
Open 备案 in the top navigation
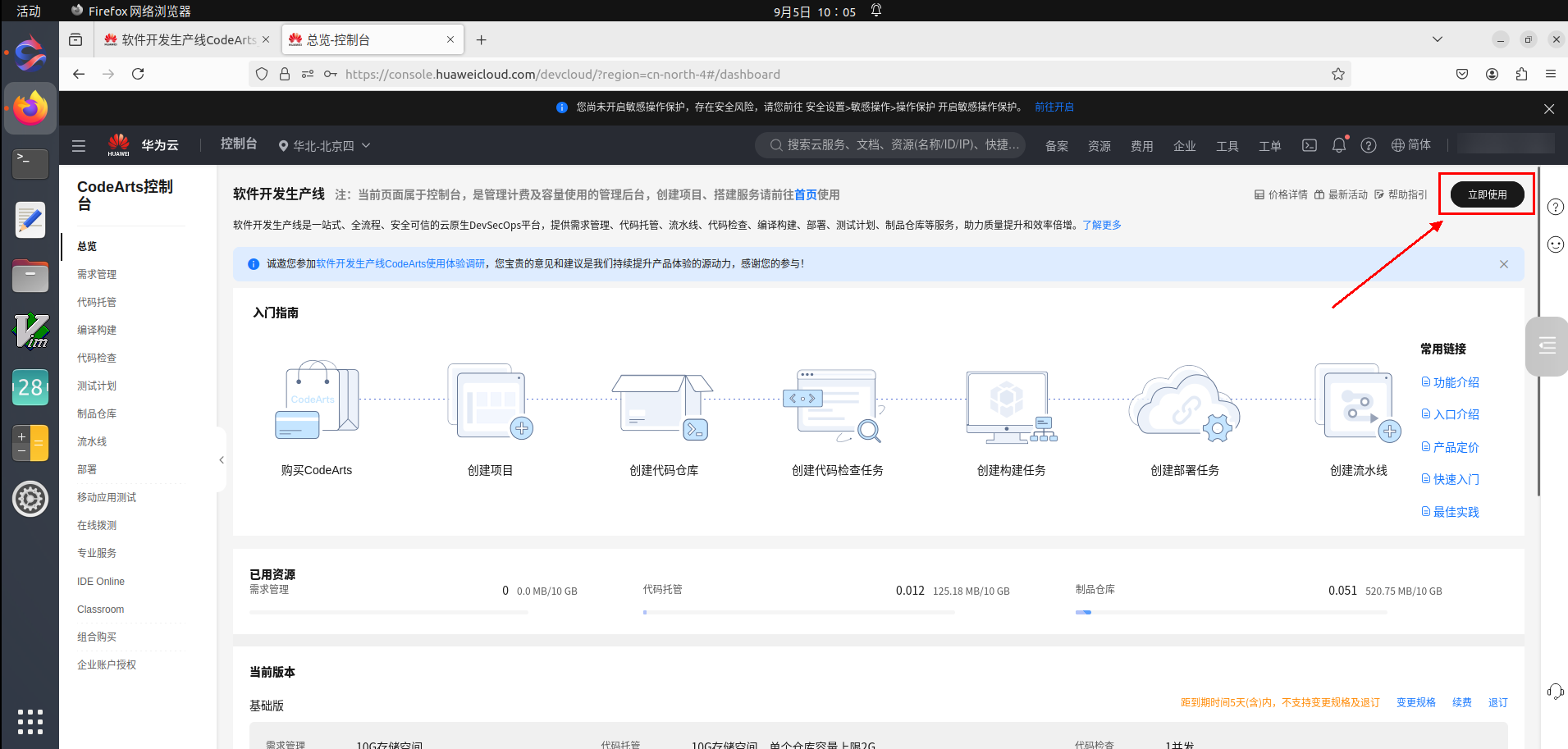point(1057,146)
